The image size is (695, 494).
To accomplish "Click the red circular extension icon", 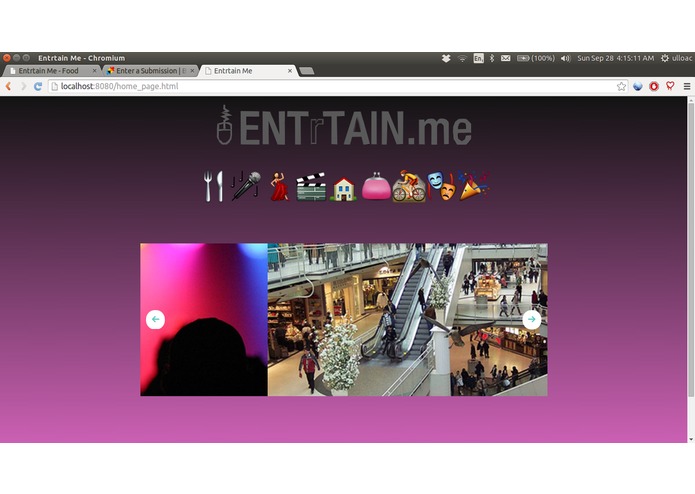I will pyautogui.click(x=654, y=86).
